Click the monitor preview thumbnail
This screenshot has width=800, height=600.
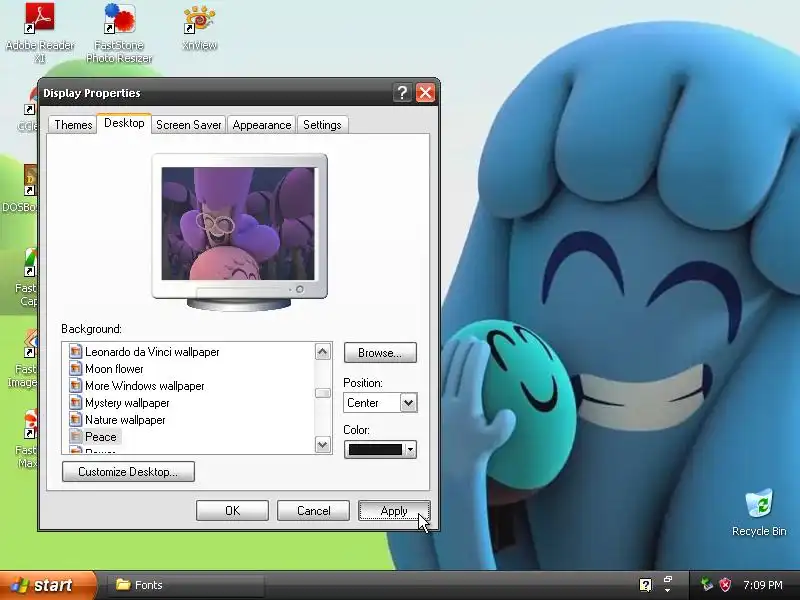click(238, 223)
